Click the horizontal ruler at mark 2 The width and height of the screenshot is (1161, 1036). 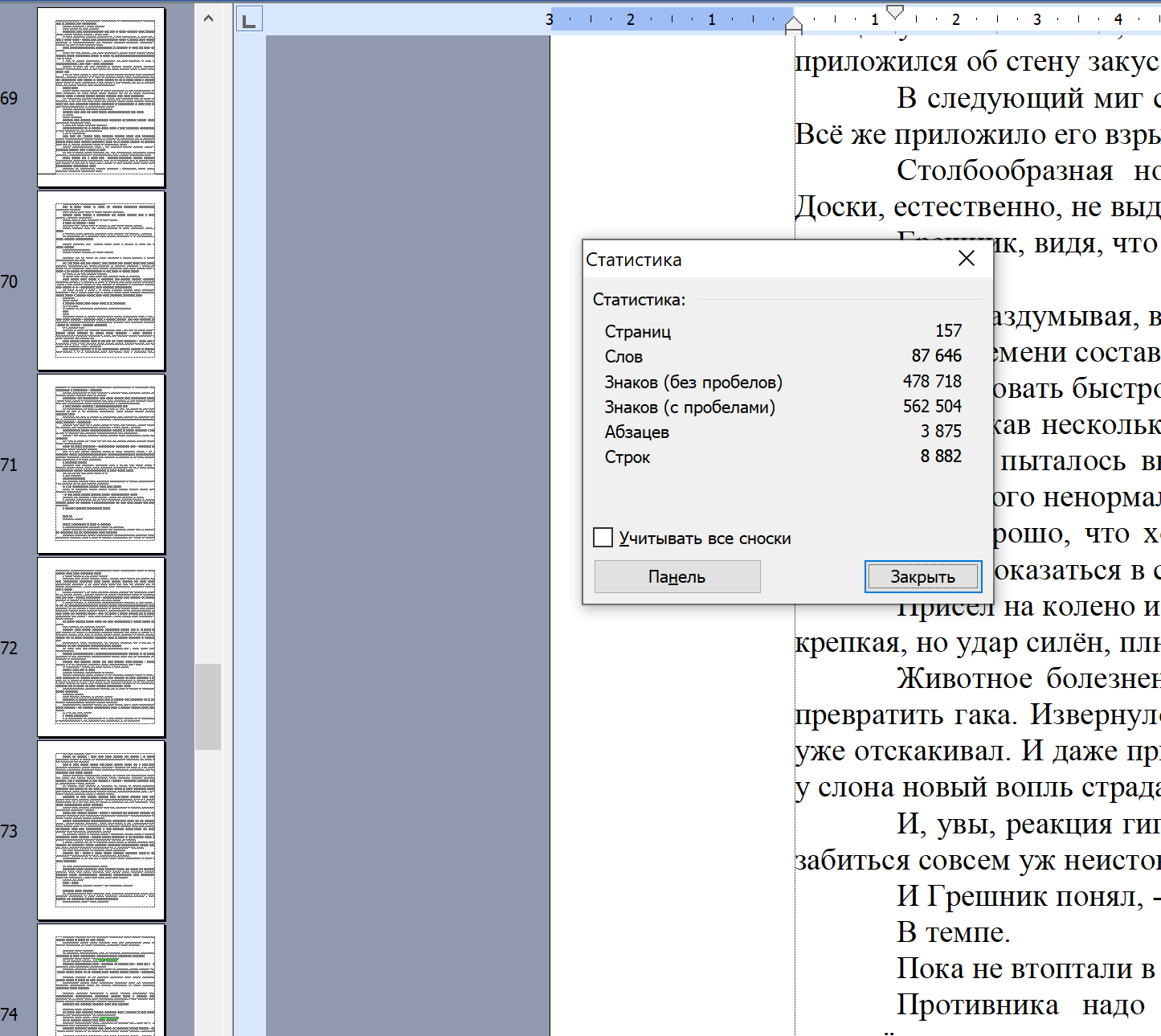(x=956, y=19)
